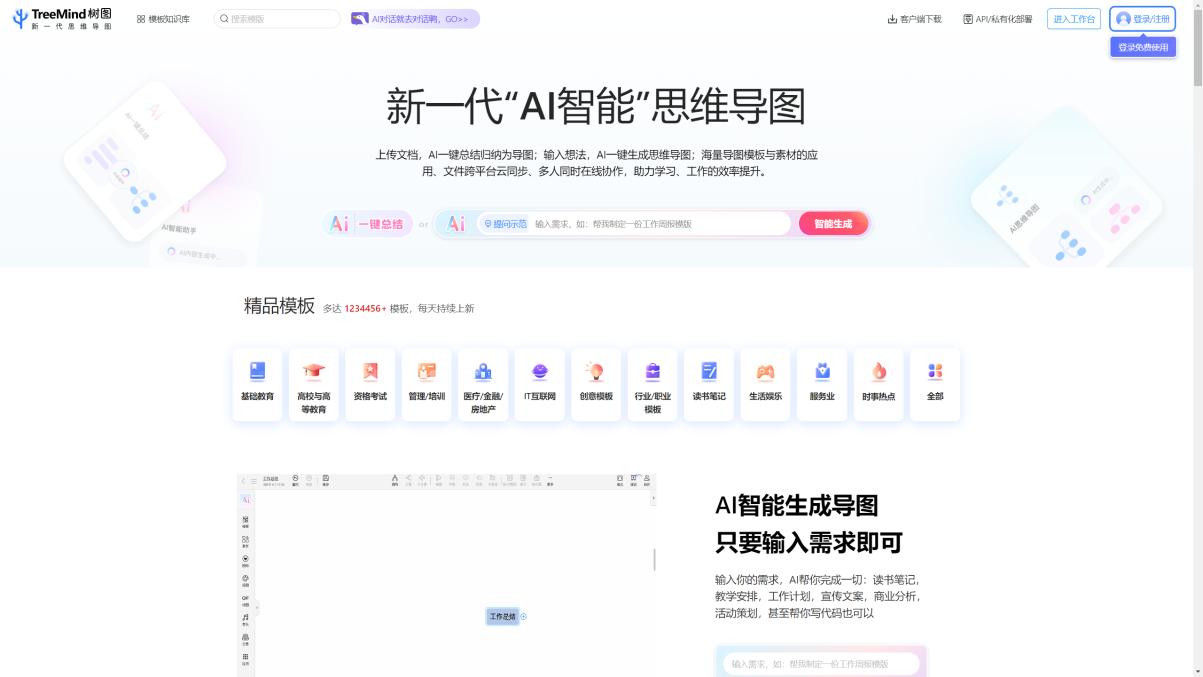Click the 工作总结 node in the editor preview
The image size is (1203, 677).
[502, 616]
